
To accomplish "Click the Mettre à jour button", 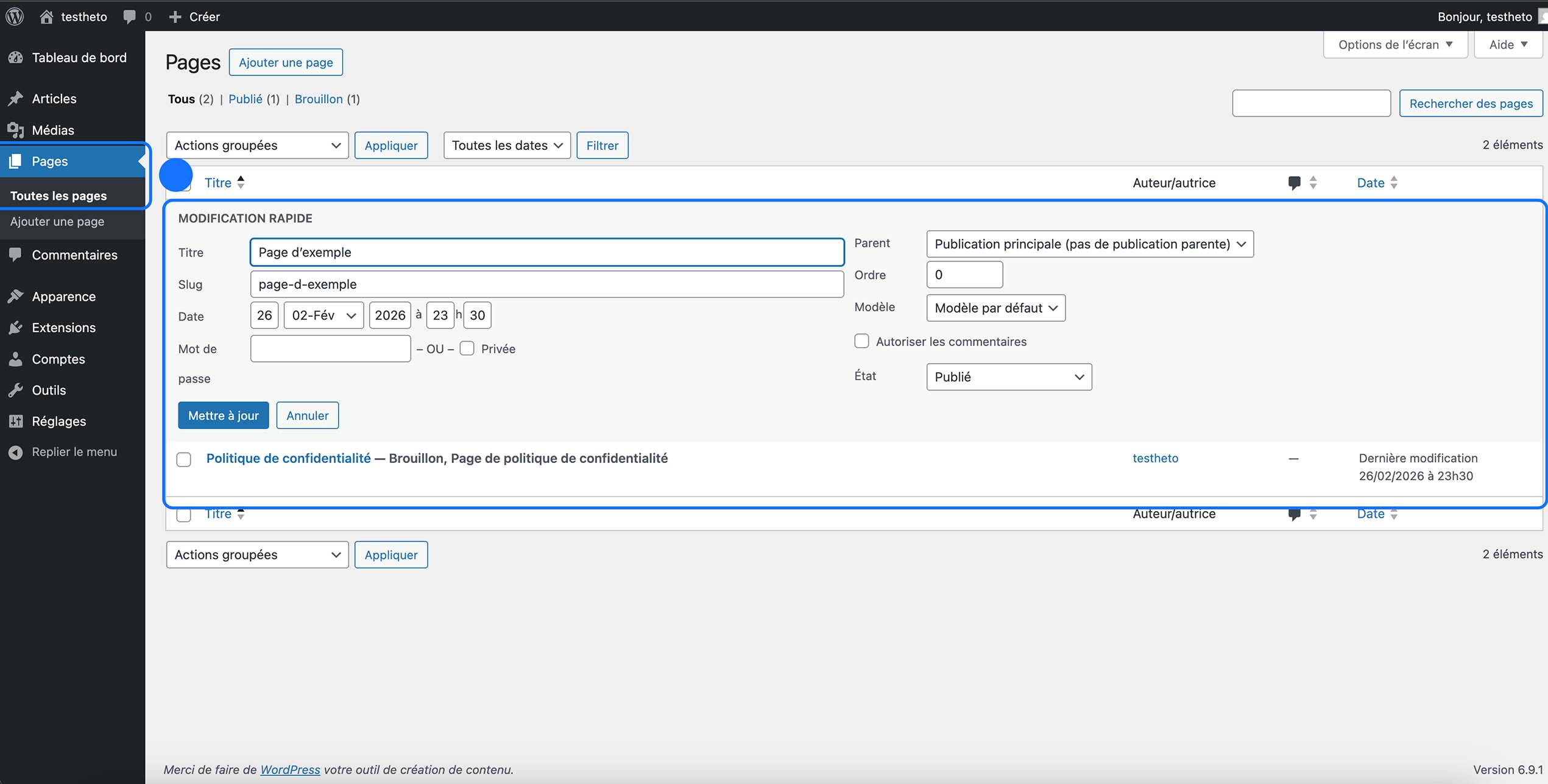I will 223,415.
